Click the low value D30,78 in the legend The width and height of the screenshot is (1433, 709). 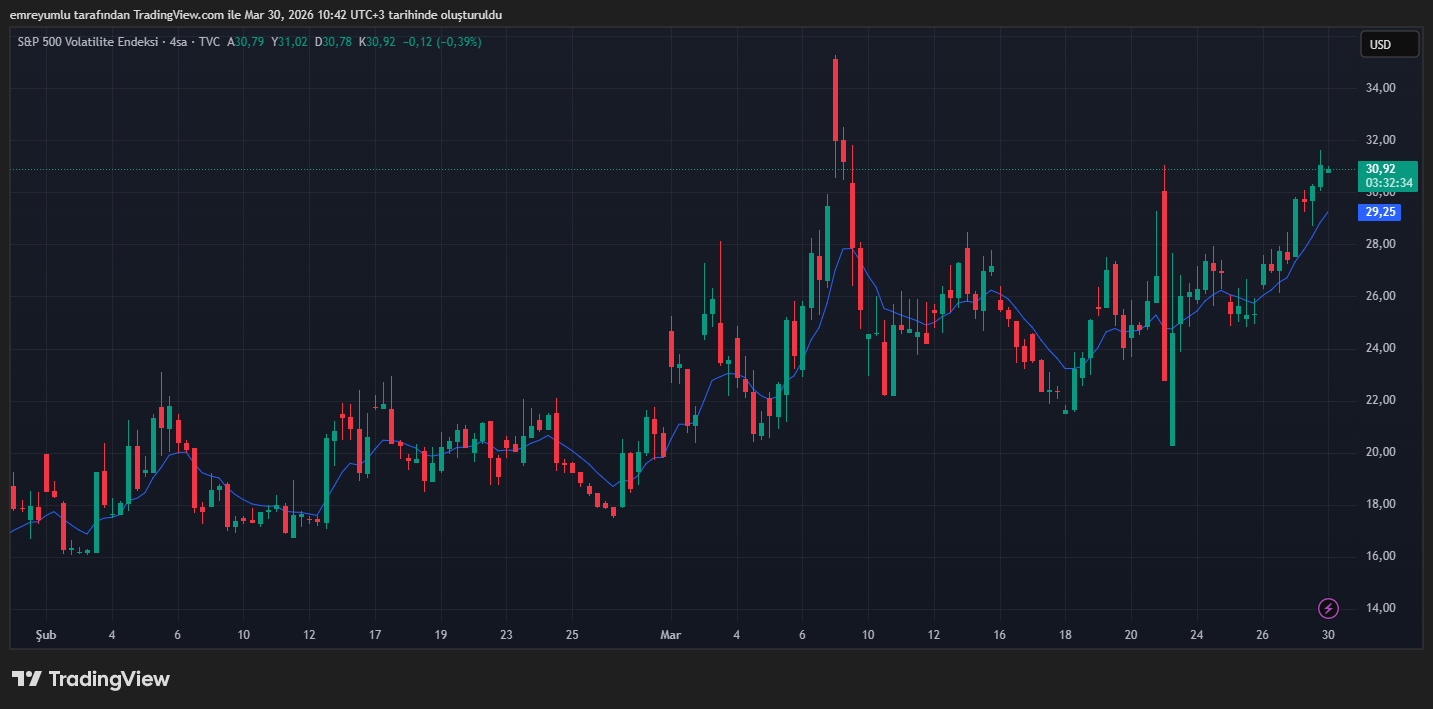tap(335, 42)
